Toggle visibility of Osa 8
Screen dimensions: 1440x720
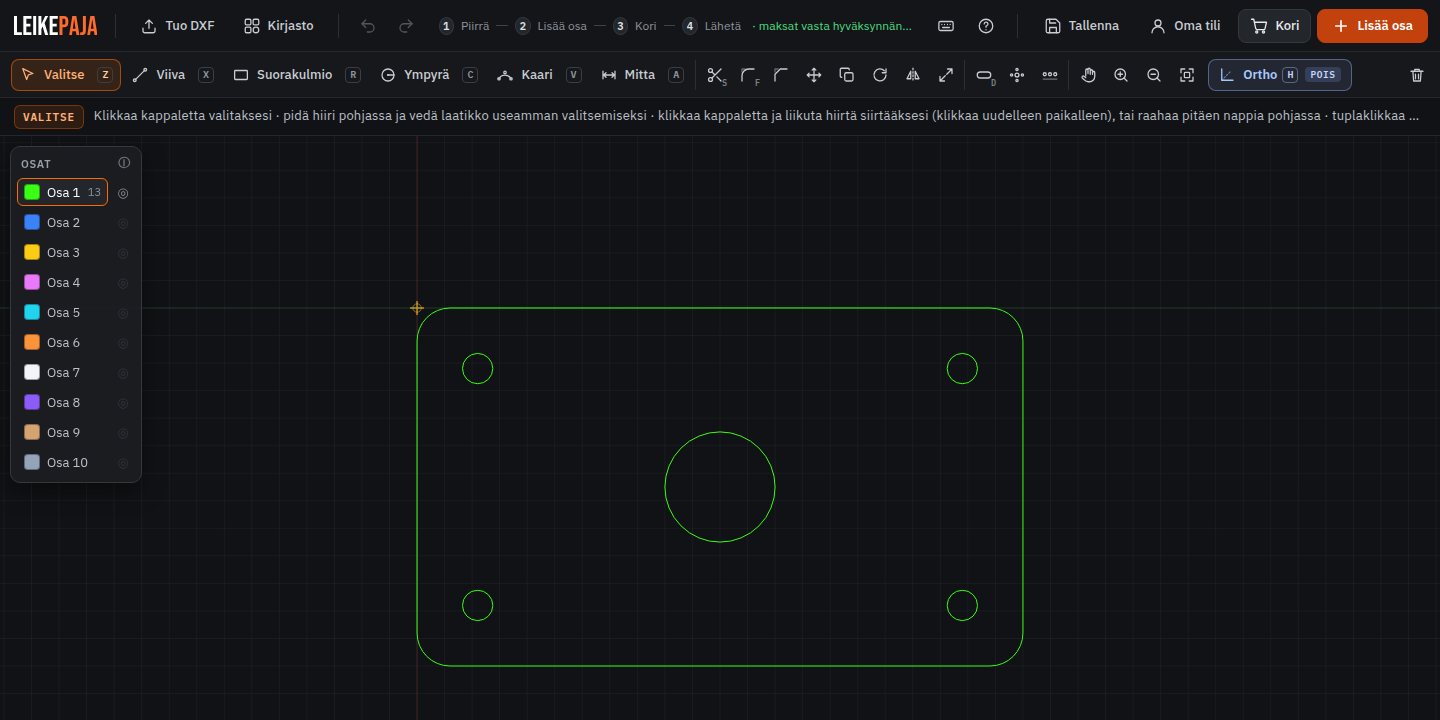click(x=123, y=403)
